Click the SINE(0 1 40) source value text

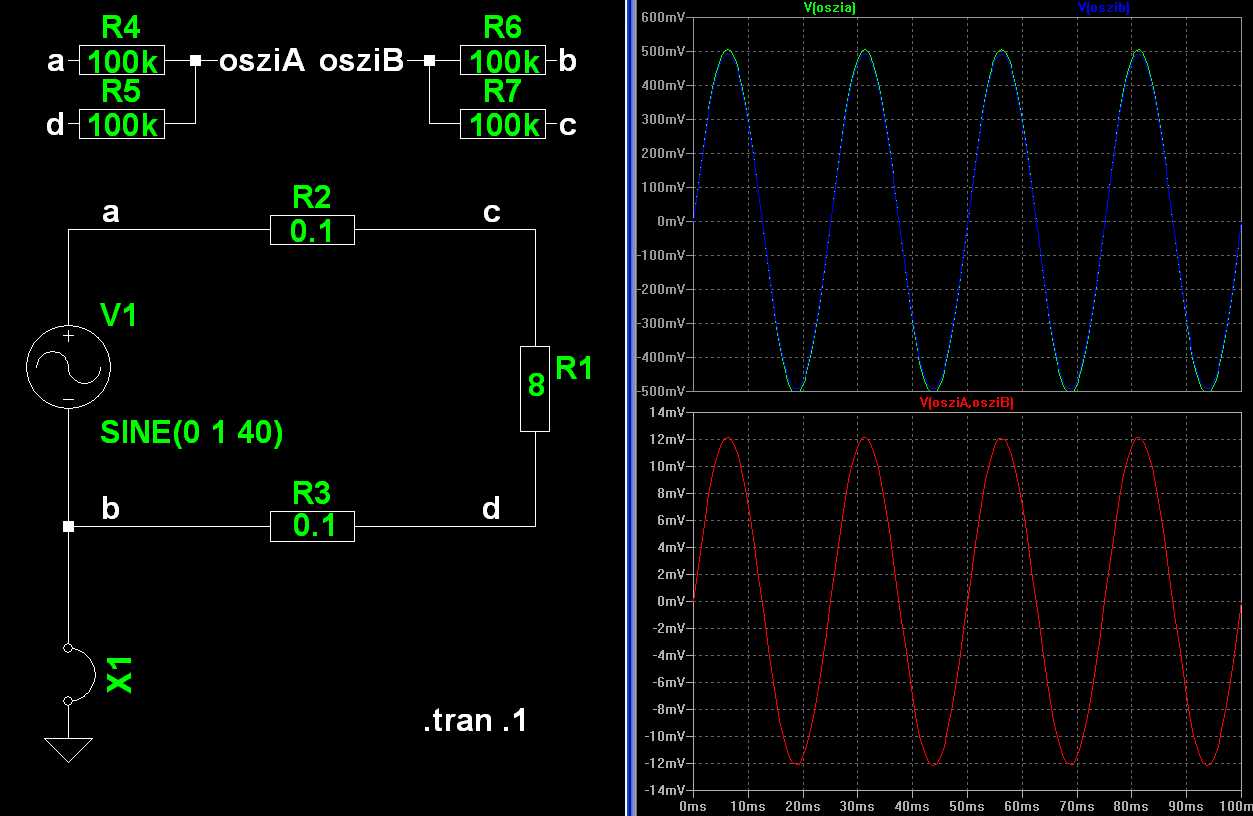(192, 433)
